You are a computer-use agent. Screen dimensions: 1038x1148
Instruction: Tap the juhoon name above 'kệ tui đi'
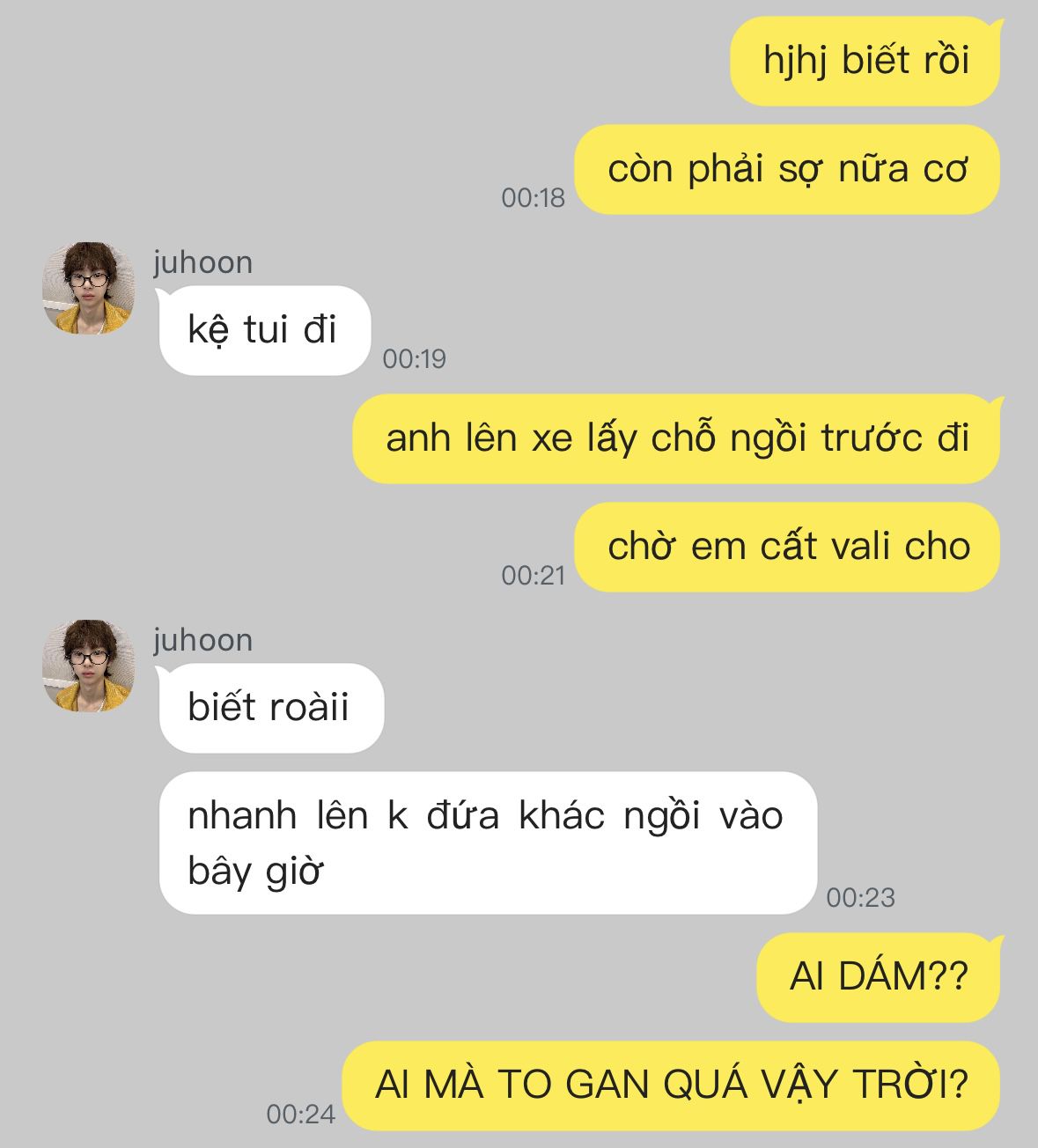coord(203,262)
